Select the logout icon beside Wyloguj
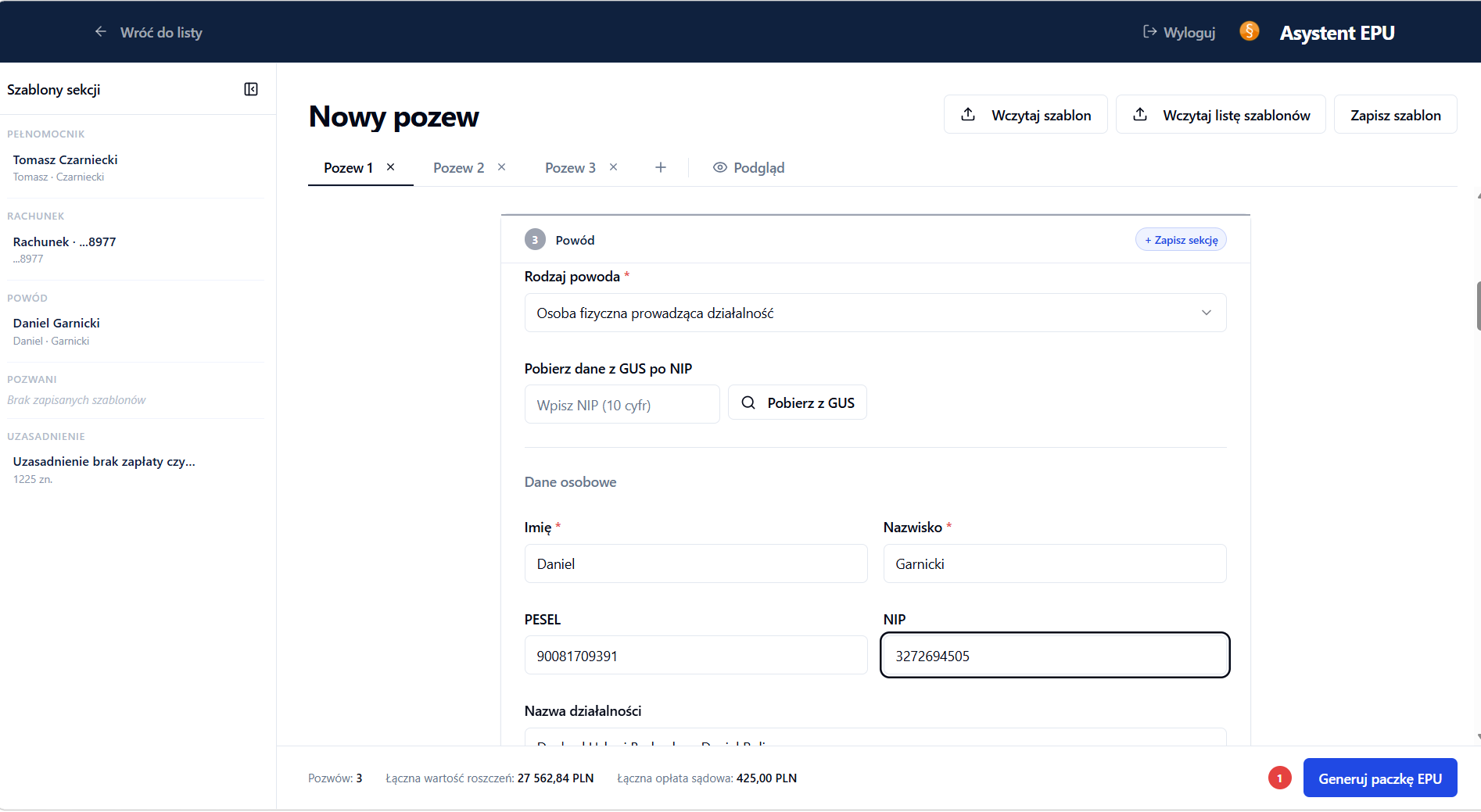 (1149, 31)
